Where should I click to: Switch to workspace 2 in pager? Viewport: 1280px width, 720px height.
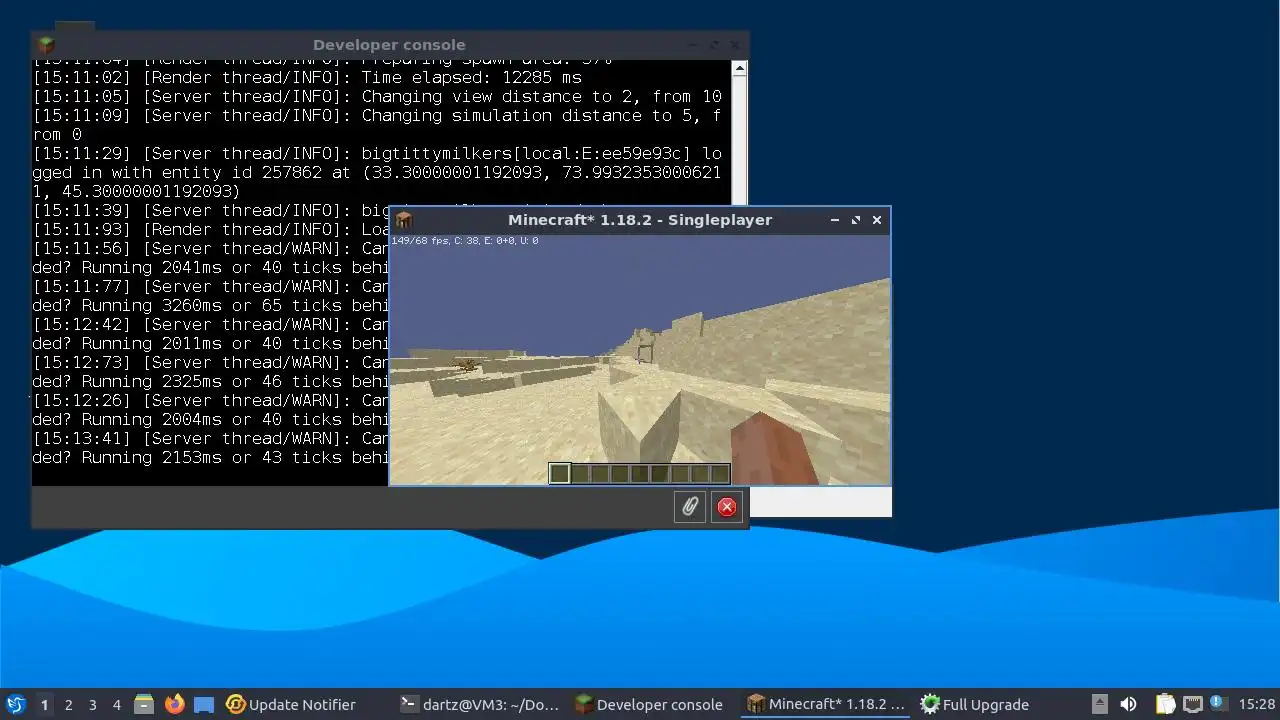(68, 704)
